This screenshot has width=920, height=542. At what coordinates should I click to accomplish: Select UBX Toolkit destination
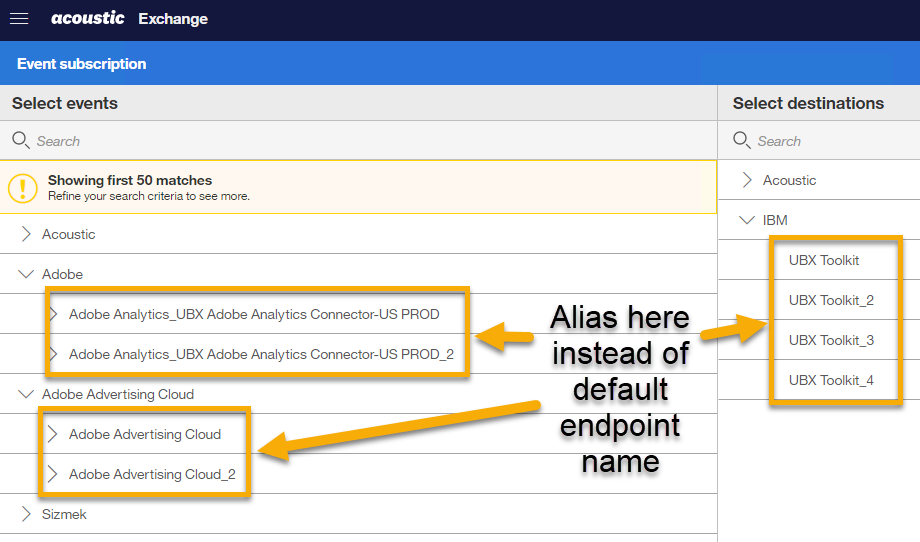click(824, 260)
